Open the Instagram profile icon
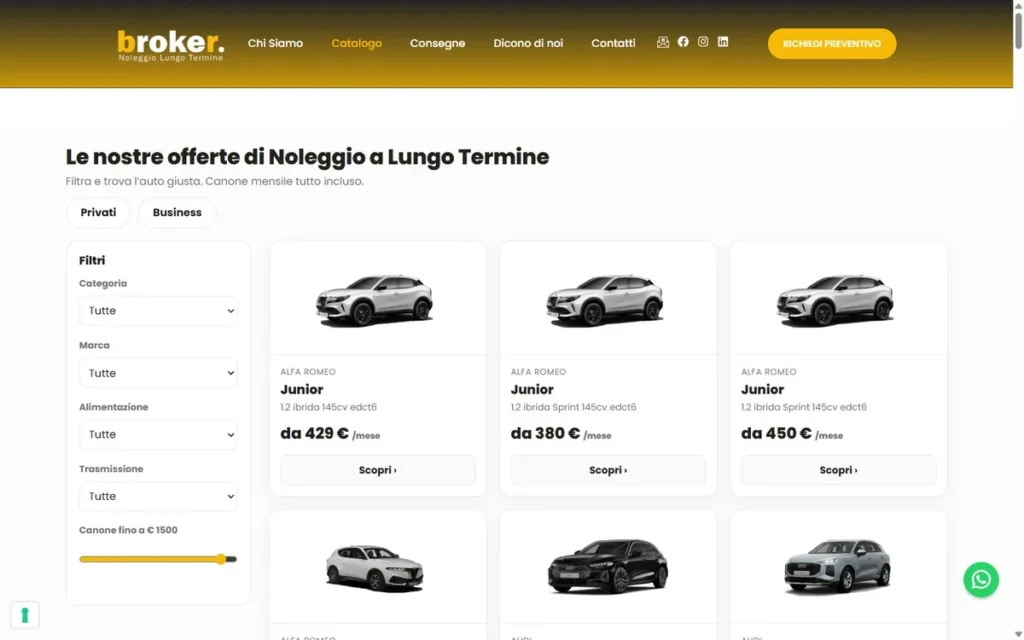This screenshot has height=640, width=1024. 703,42
